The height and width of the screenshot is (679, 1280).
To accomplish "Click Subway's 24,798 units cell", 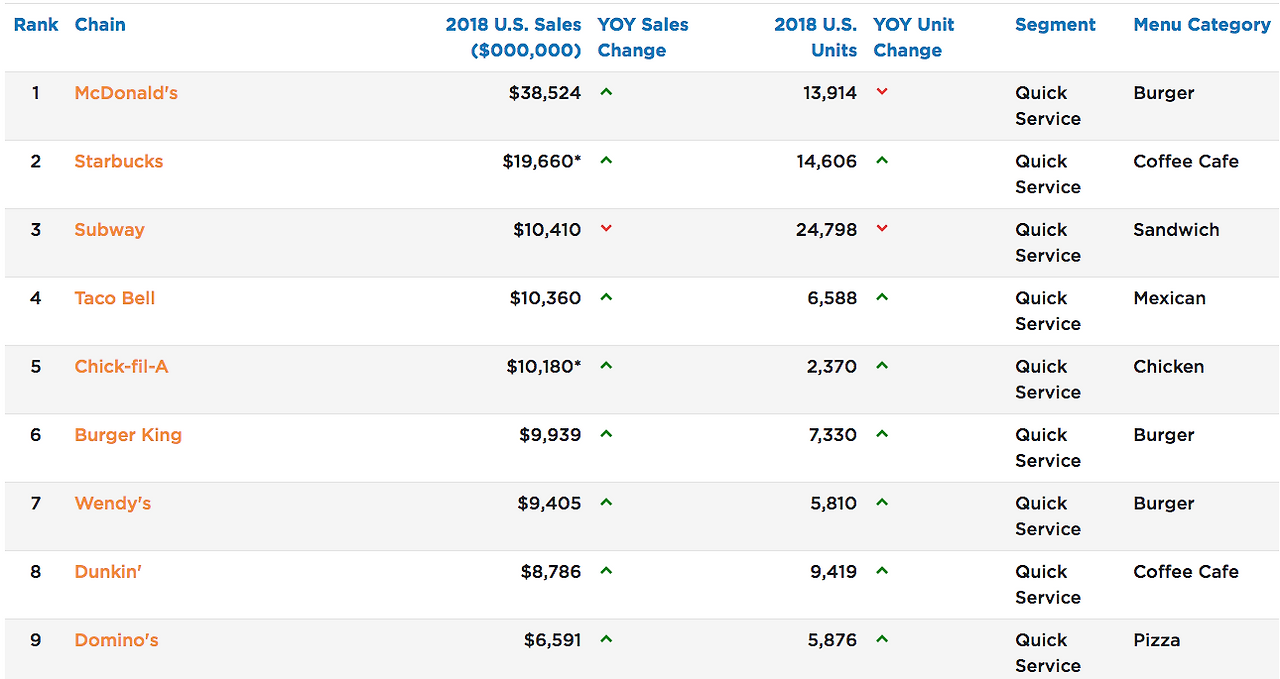I will (x=826, y=230).
